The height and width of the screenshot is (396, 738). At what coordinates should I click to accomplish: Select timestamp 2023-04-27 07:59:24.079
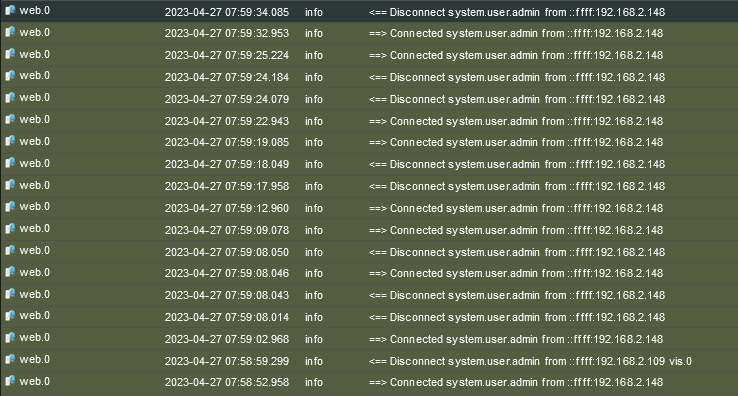tap(227, 99)
